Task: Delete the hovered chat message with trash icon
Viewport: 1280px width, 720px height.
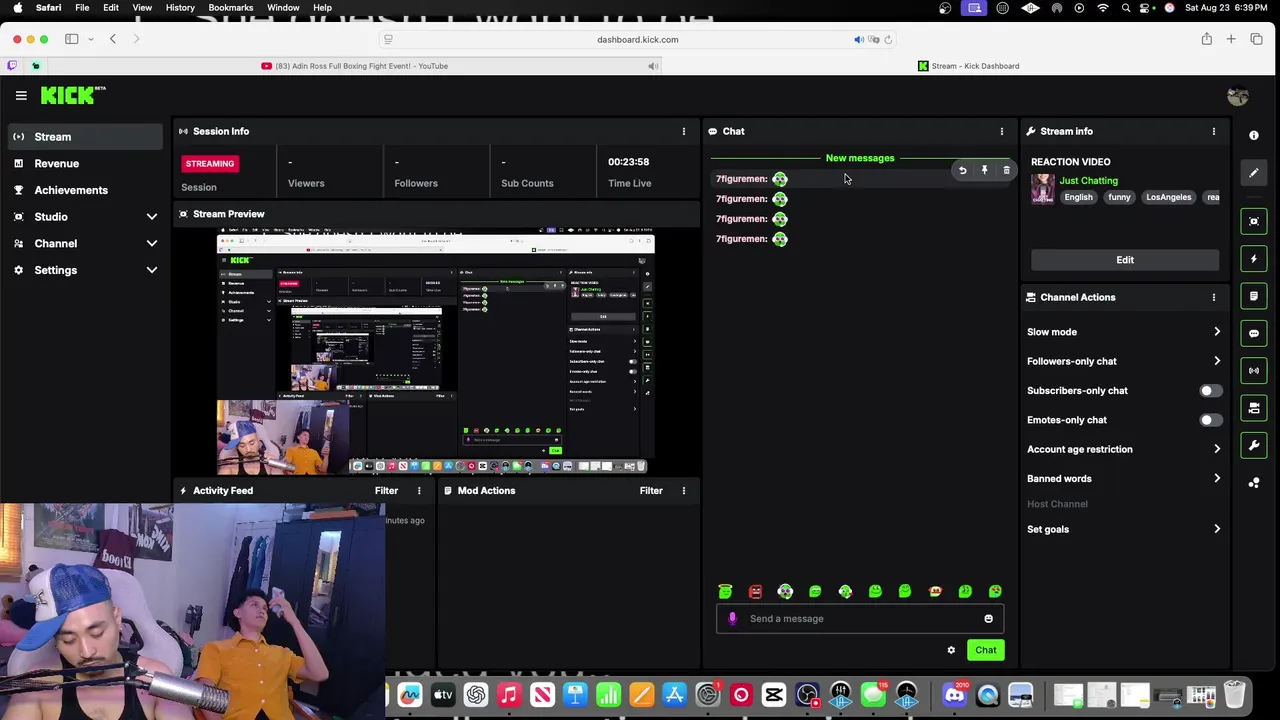Action: [1006, 171]
